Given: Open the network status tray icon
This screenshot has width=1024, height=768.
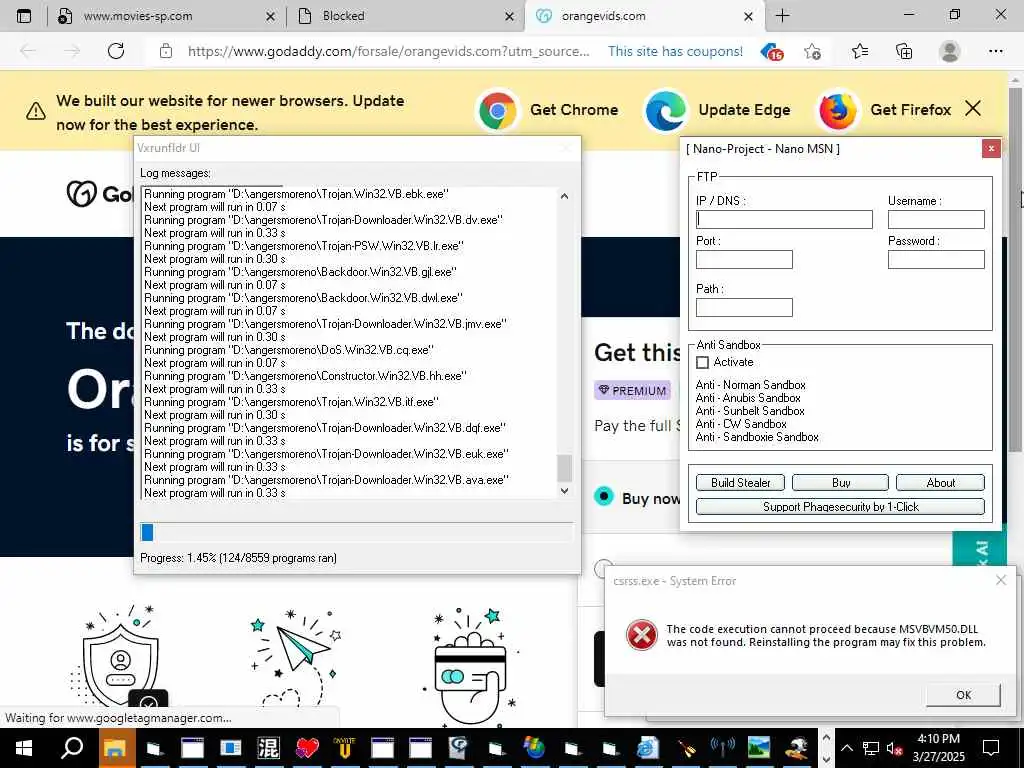Looking at the screenshot, I should tap(871, 748).
